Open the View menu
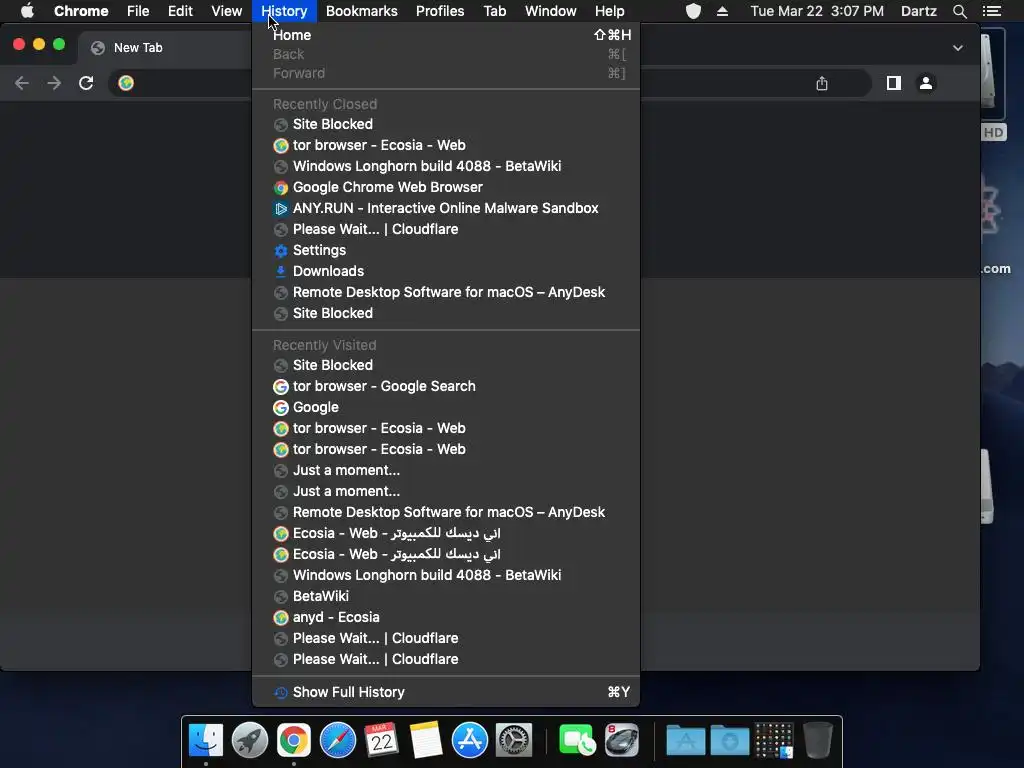1024x768 pixels. coord(227,11)
